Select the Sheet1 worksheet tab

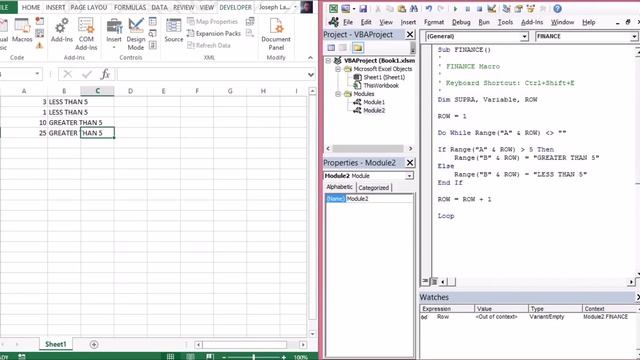point(56,344)
